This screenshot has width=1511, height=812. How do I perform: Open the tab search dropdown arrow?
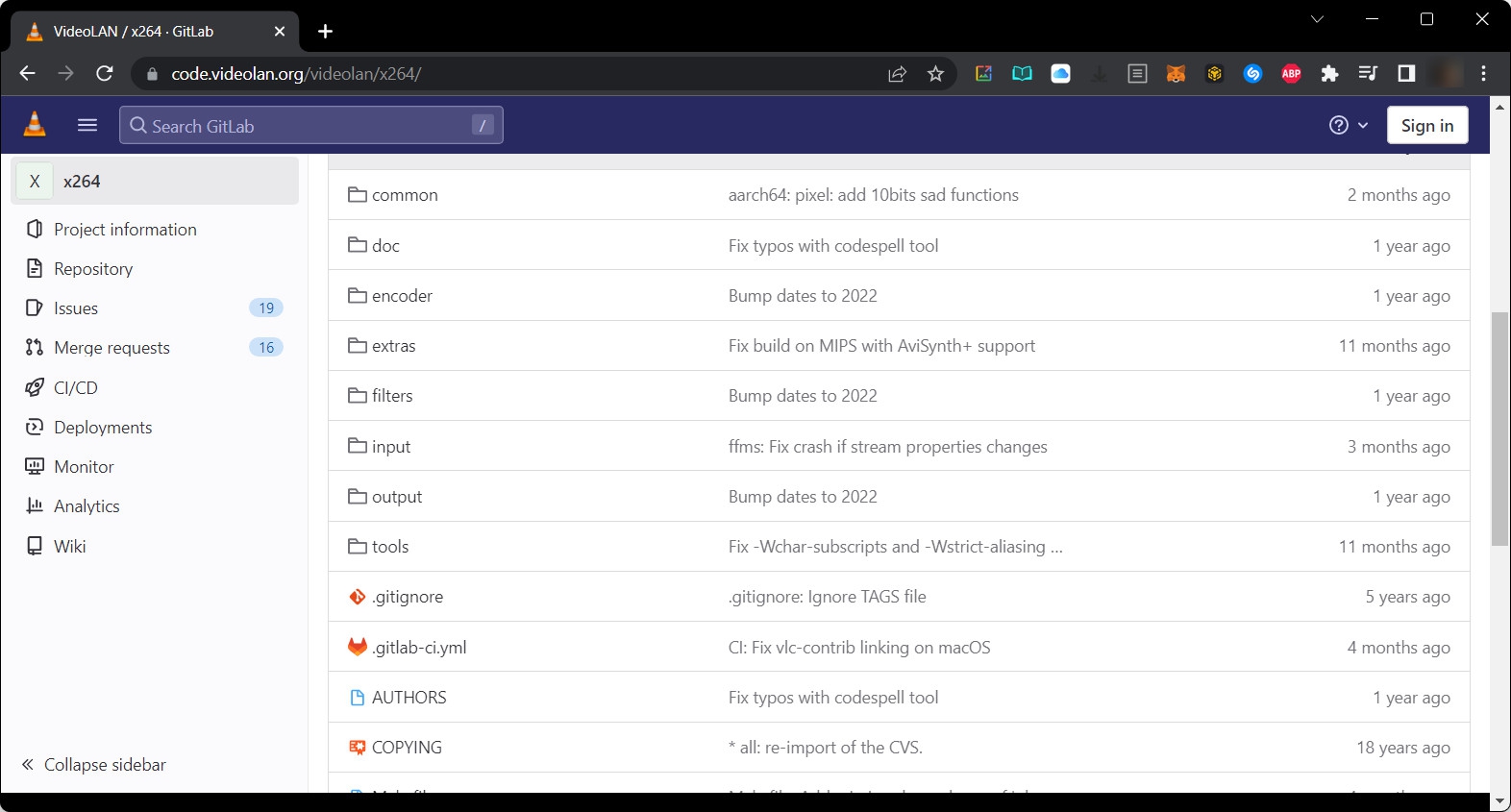1317,19
